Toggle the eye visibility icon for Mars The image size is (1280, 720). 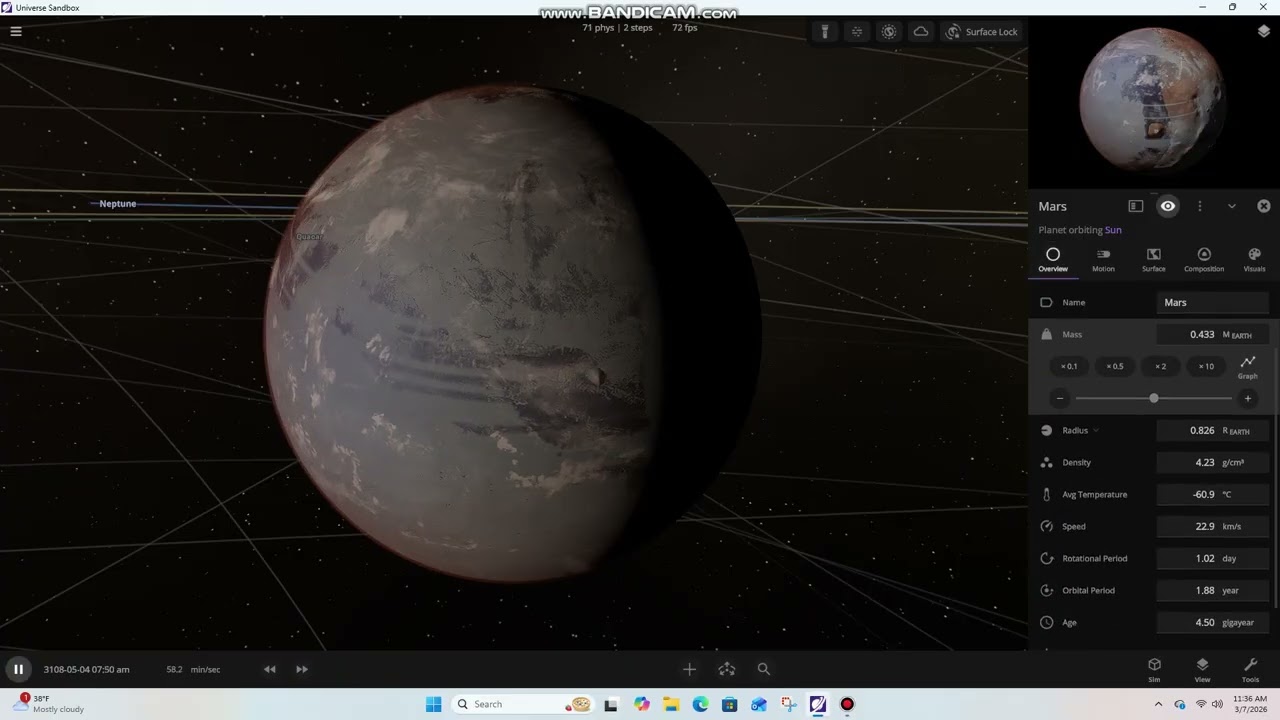1168,206
